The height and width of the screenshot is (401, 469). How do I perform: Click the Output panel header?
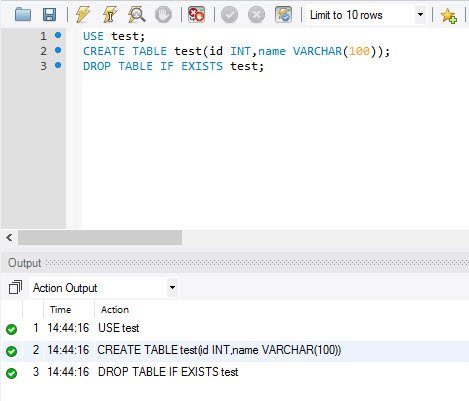pos(234,263)
